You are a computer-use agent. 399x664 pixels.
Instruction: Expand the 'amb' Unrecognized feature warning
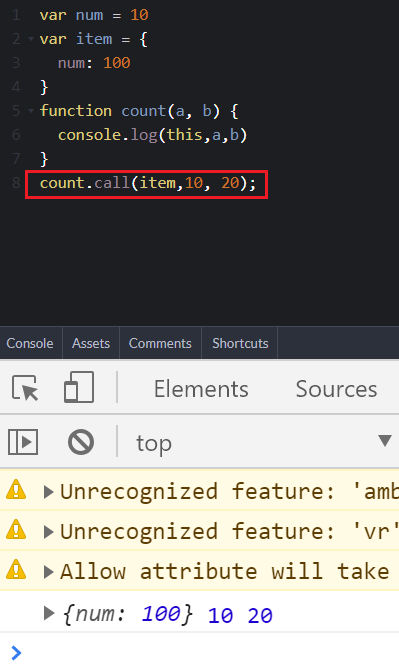coord(49,492)
